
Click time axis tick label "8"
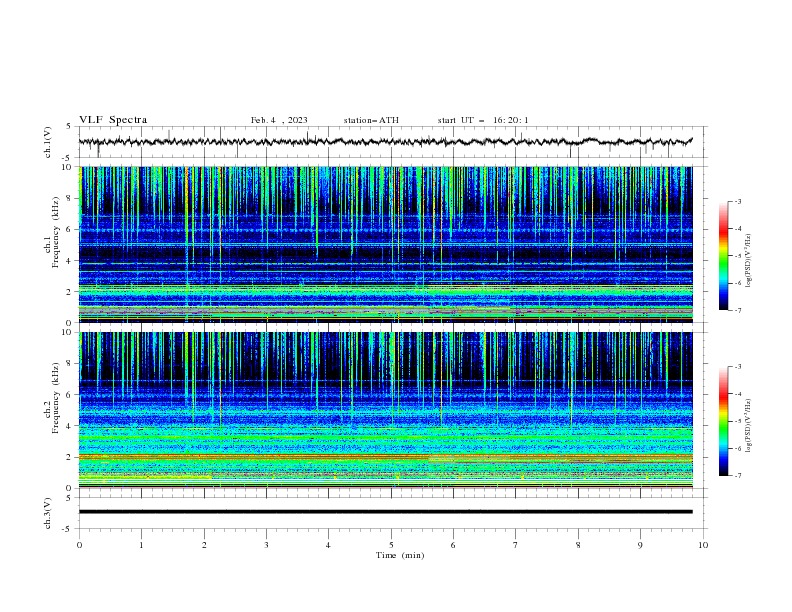578,545
